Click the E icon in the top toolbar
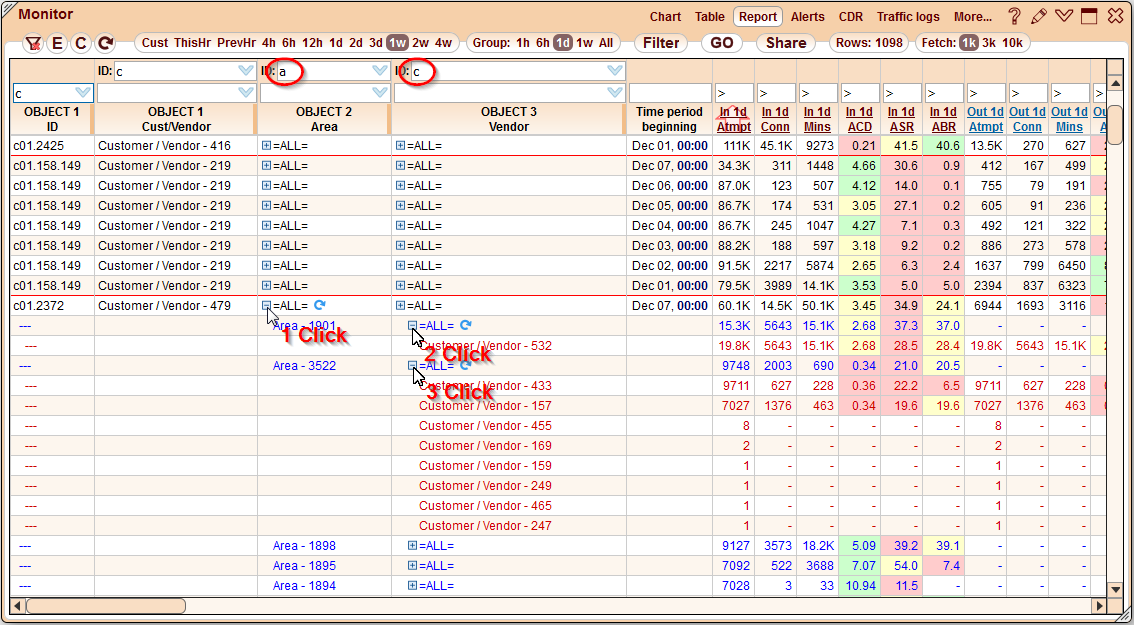Screen dimensions: 1134x625 pyautogui.click(x=57, y=43)
